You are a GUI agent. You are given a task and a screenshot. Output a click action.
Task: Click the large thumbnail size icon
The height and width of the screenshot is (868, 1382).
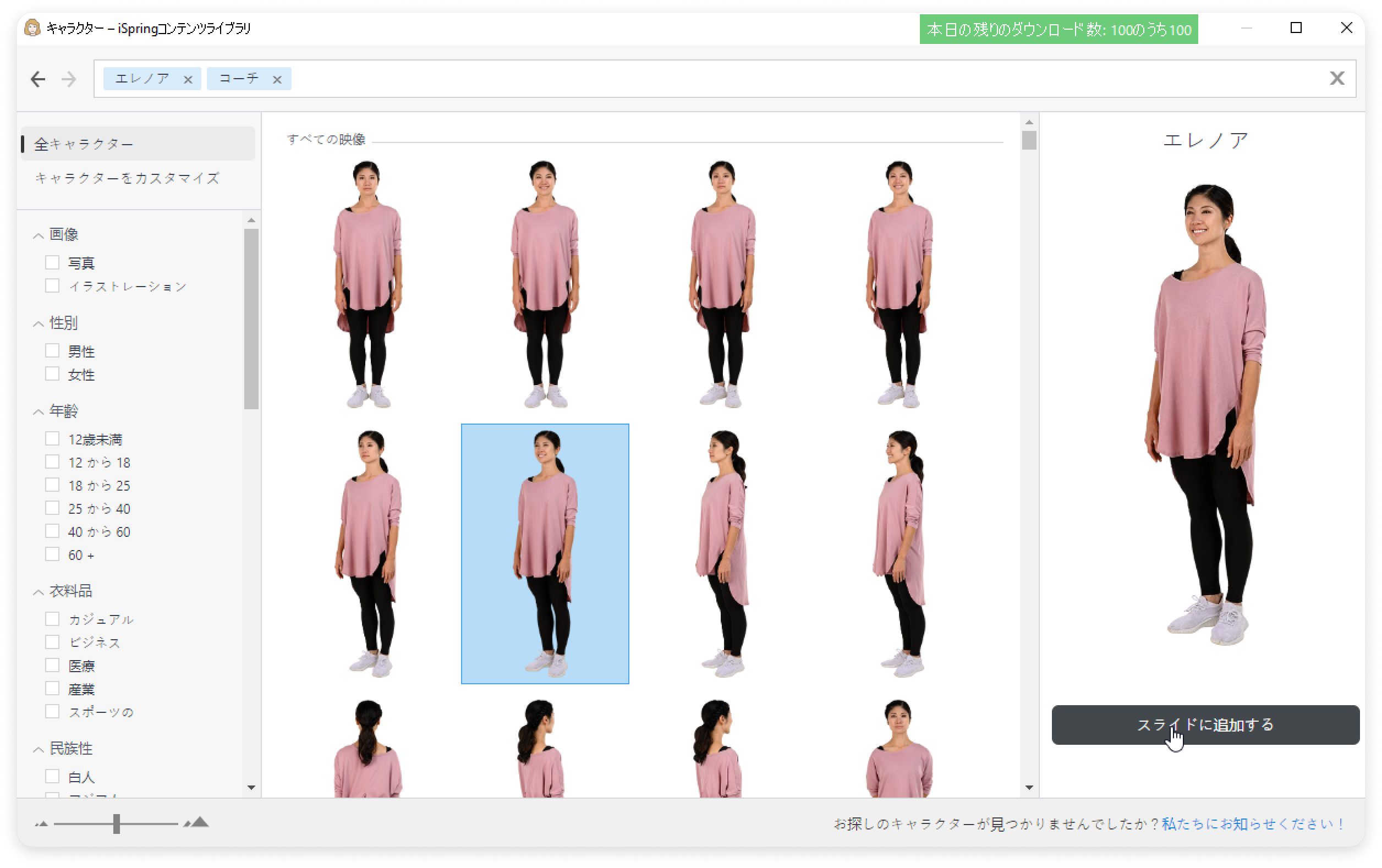(x=198, y=823)
